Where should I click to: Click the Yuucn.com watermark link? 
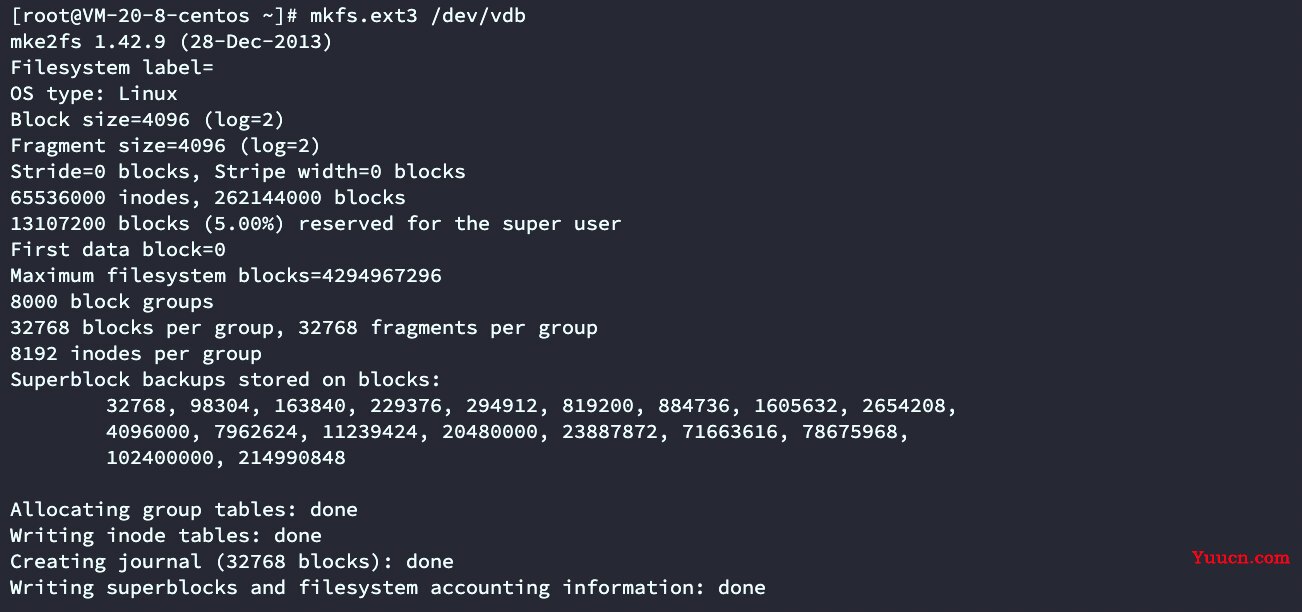click(x=1240, y=558)
